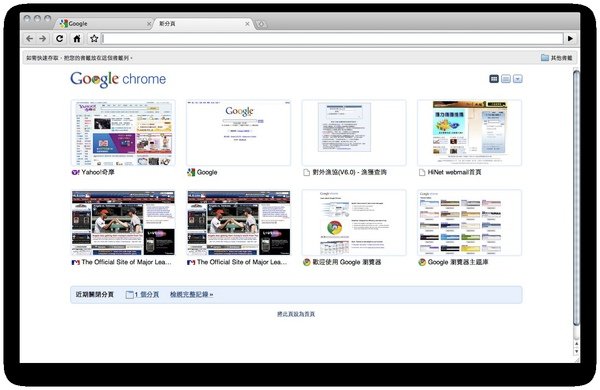Open 檢視完整記錄 full history link
Viewport: 600px width, 390px height.
pos(192,294)
